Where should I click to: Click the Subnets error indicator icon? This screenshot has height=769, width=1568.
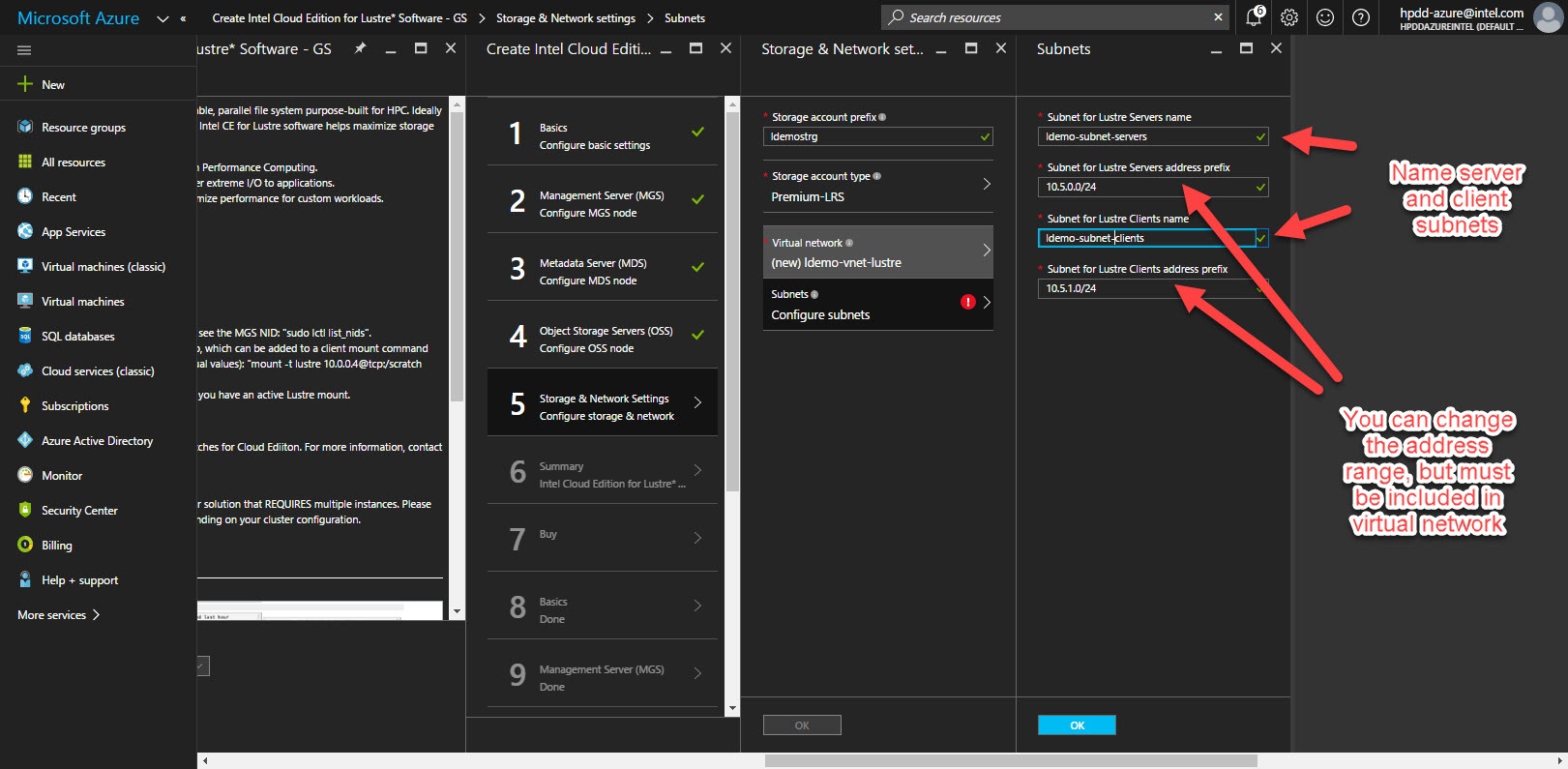[x=967, y=302]
